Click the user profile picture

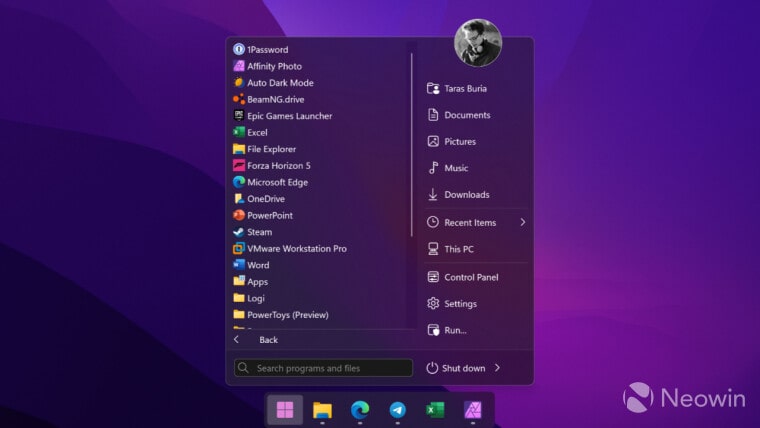(478, 43)
